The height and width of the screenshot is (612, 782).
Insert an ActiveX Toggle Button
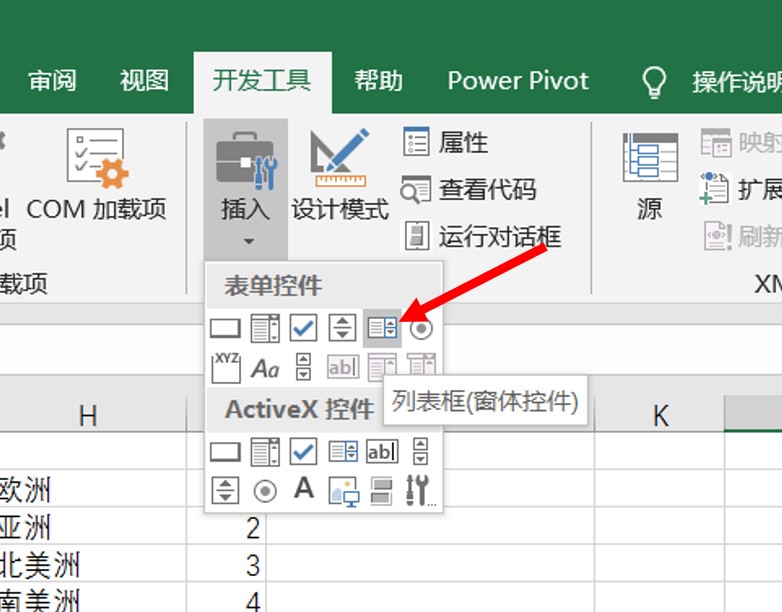[383, 491]
